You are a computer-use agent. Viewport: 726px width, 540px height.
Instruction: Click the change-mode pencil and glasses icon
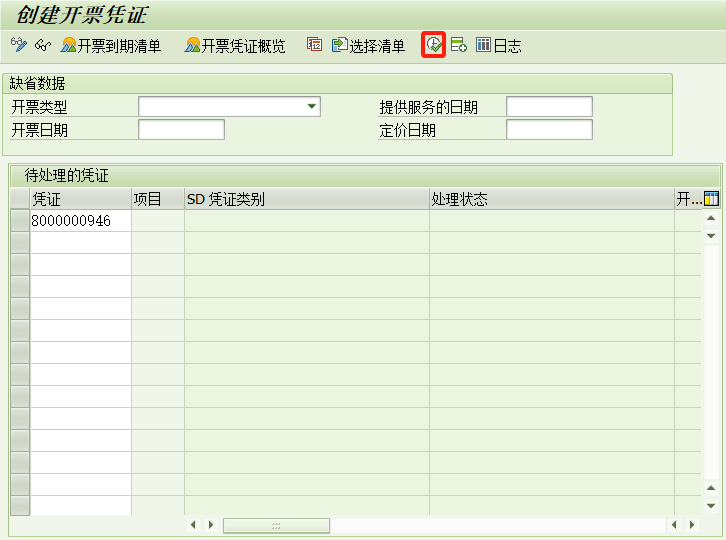tap(19, 45)
